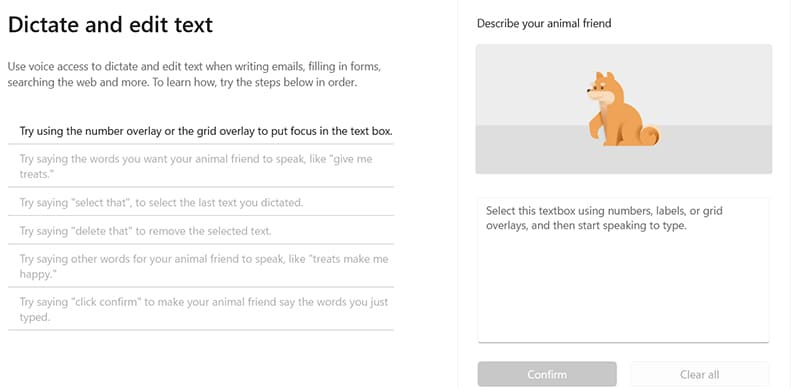The width and height of the screenshot is (800, 388).
Task: Click the dog's curled tail in illustration
Action: [x=650, y=135]
